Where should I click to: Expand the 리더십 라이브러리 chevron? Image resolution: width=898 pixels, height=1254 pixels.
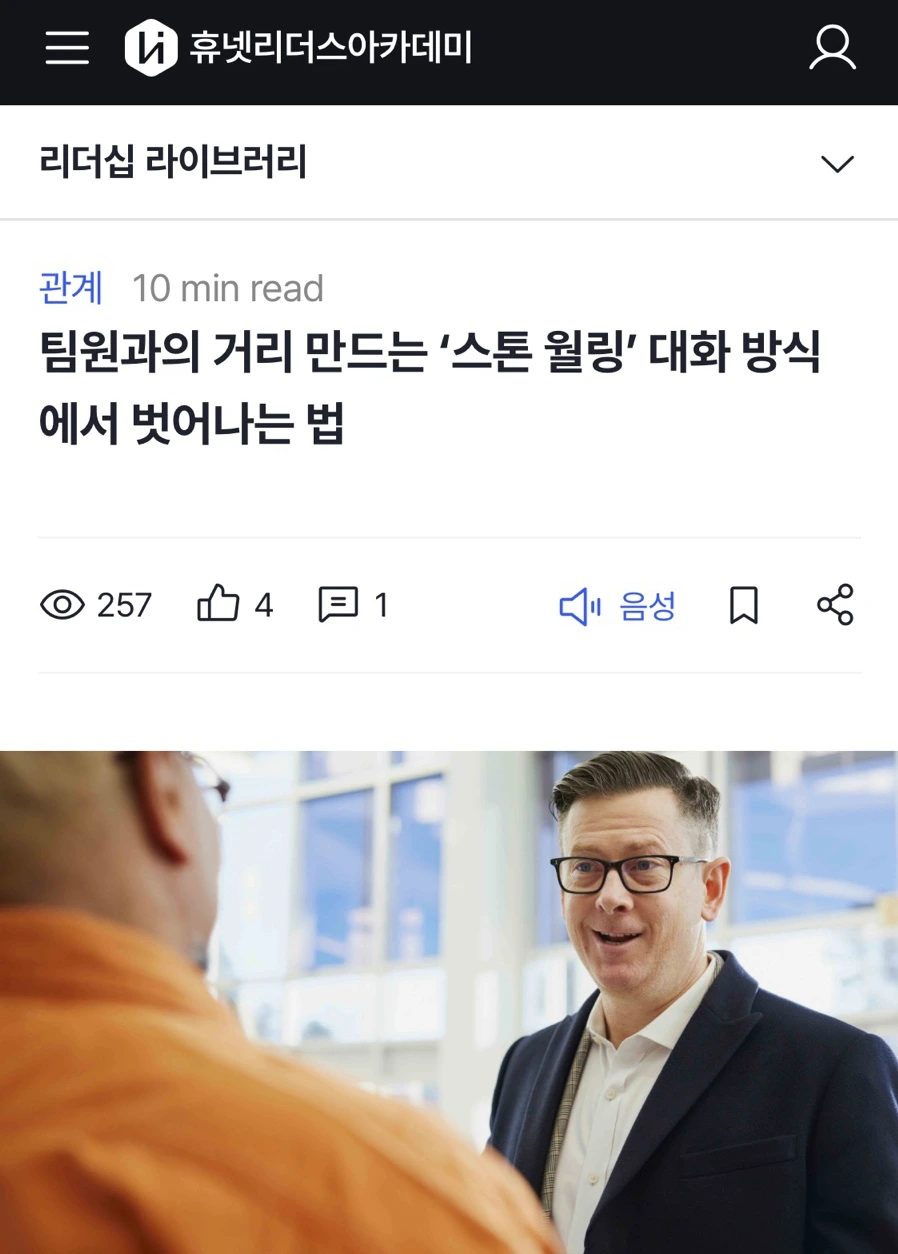837,163
